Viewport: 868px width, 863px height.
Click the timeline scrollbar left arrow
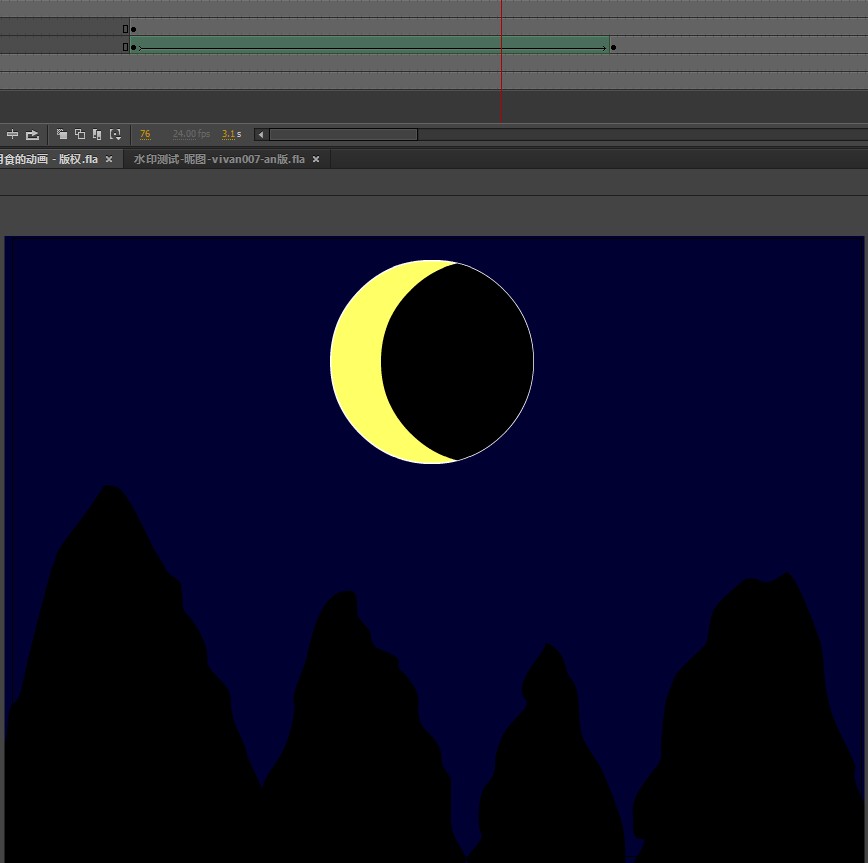[x=261, y=134]
